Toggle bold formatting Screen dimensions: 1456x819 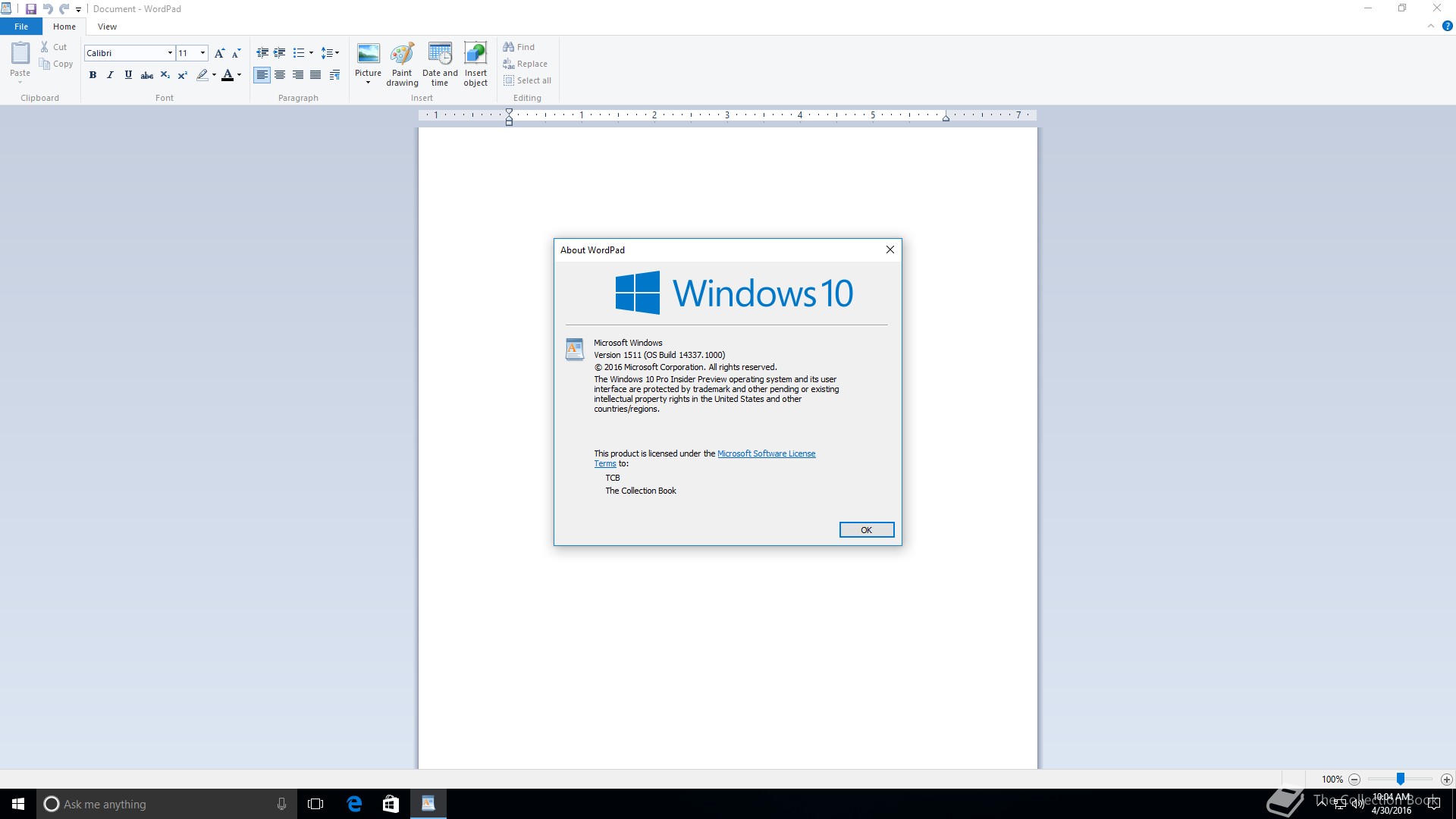pyautogui.click(x=93, y=75)
